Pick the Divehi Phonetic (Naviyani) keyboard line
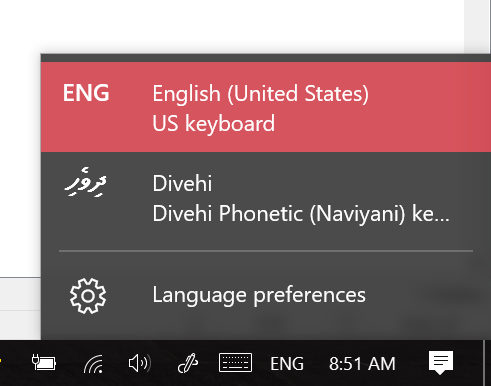This screenshot has width=491, height=386. [301, 214]
